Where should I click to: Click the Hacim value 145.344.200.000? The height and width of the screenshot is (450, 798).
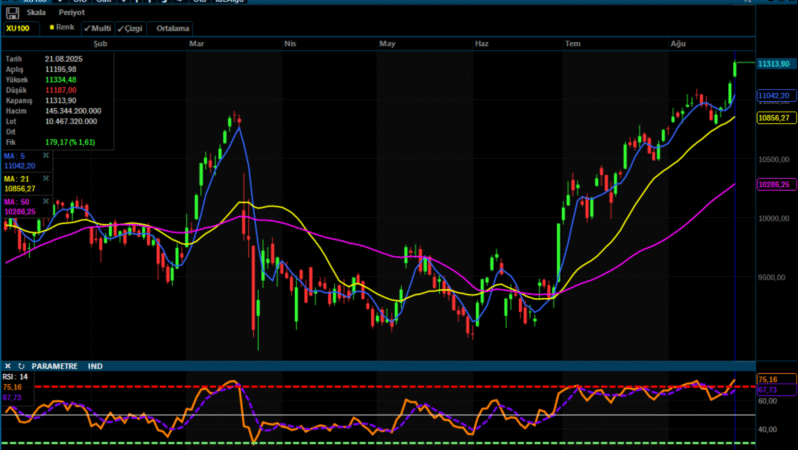(73, 111)
